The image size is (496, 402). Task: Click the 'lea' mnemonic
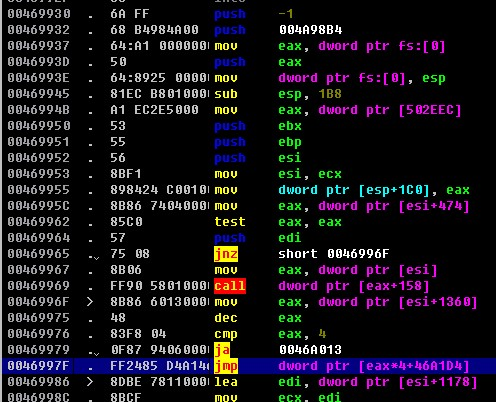(226, 382)
